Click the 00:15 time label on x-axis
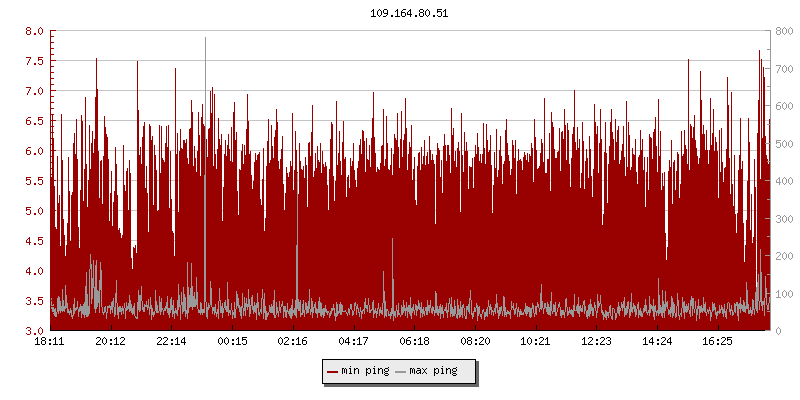The image size is (800, 400). (x=232, y=342)
